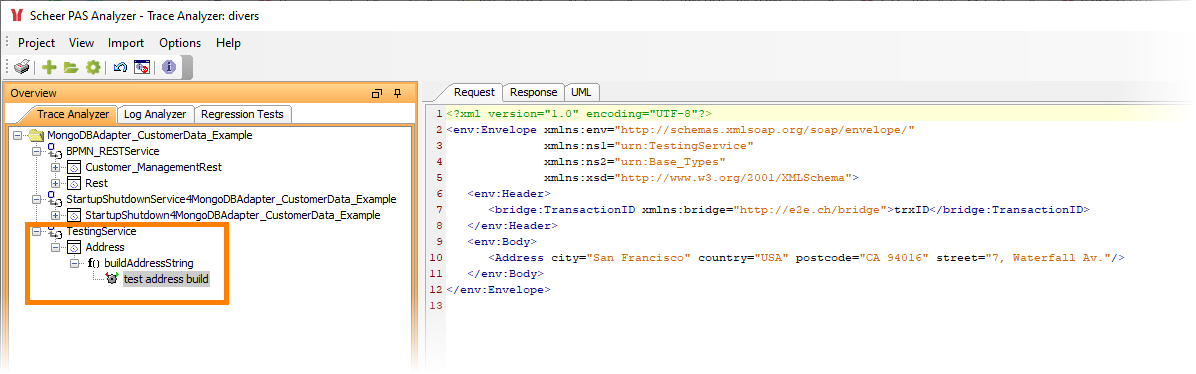This screenshot has height=374, width=1196.
Task: Collapse the StartupShutdownService4MongoDBAdapter_CustomerData_Example node
Action: click(37, 199)
